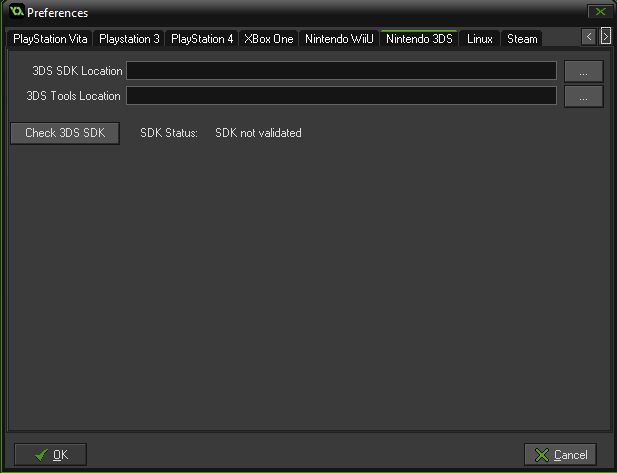Click the '3DS SDK Location' label
617x473 pixels.
point(77,71)
